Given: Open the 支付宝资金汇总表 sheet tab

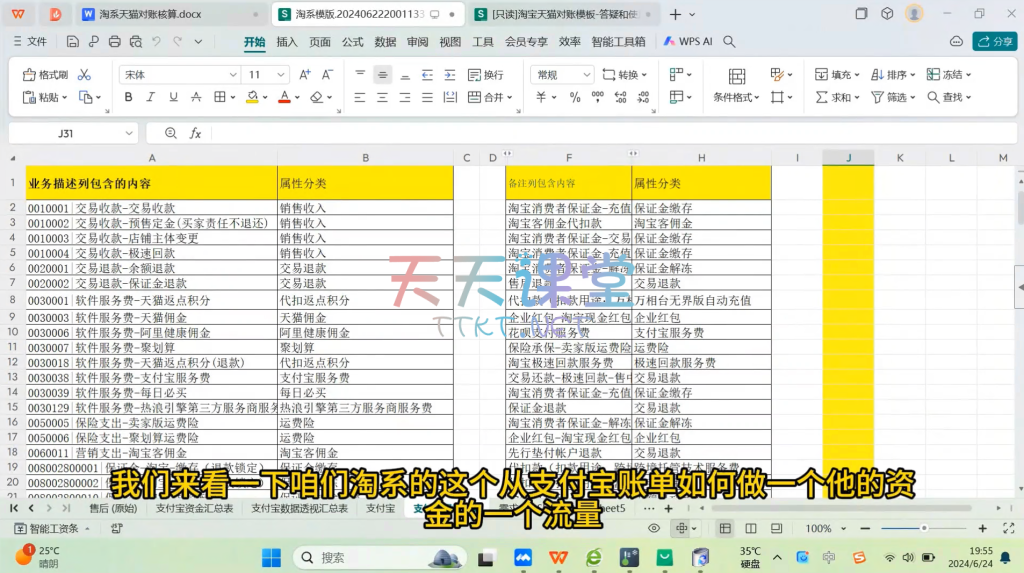Looking at the screenshot, I should tap(194, 508).
